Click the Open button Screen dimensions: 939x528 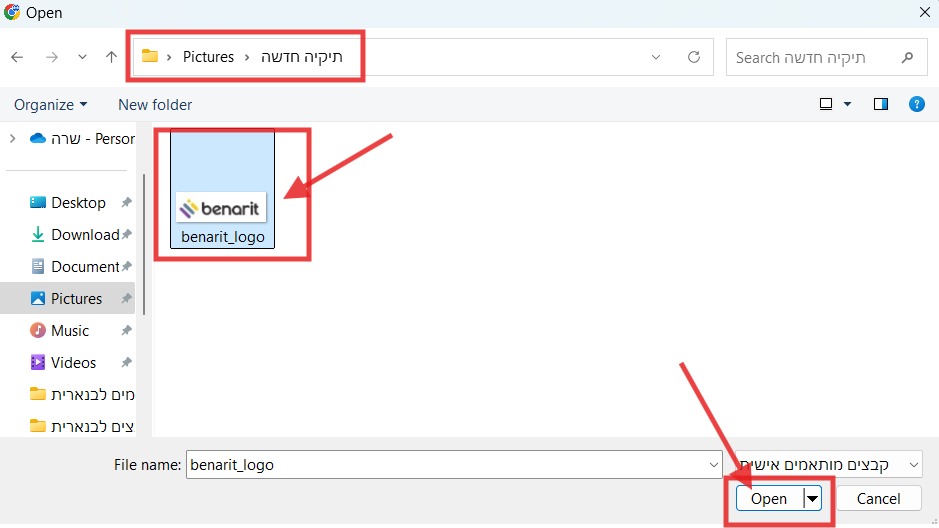click(x=768, y=499)
